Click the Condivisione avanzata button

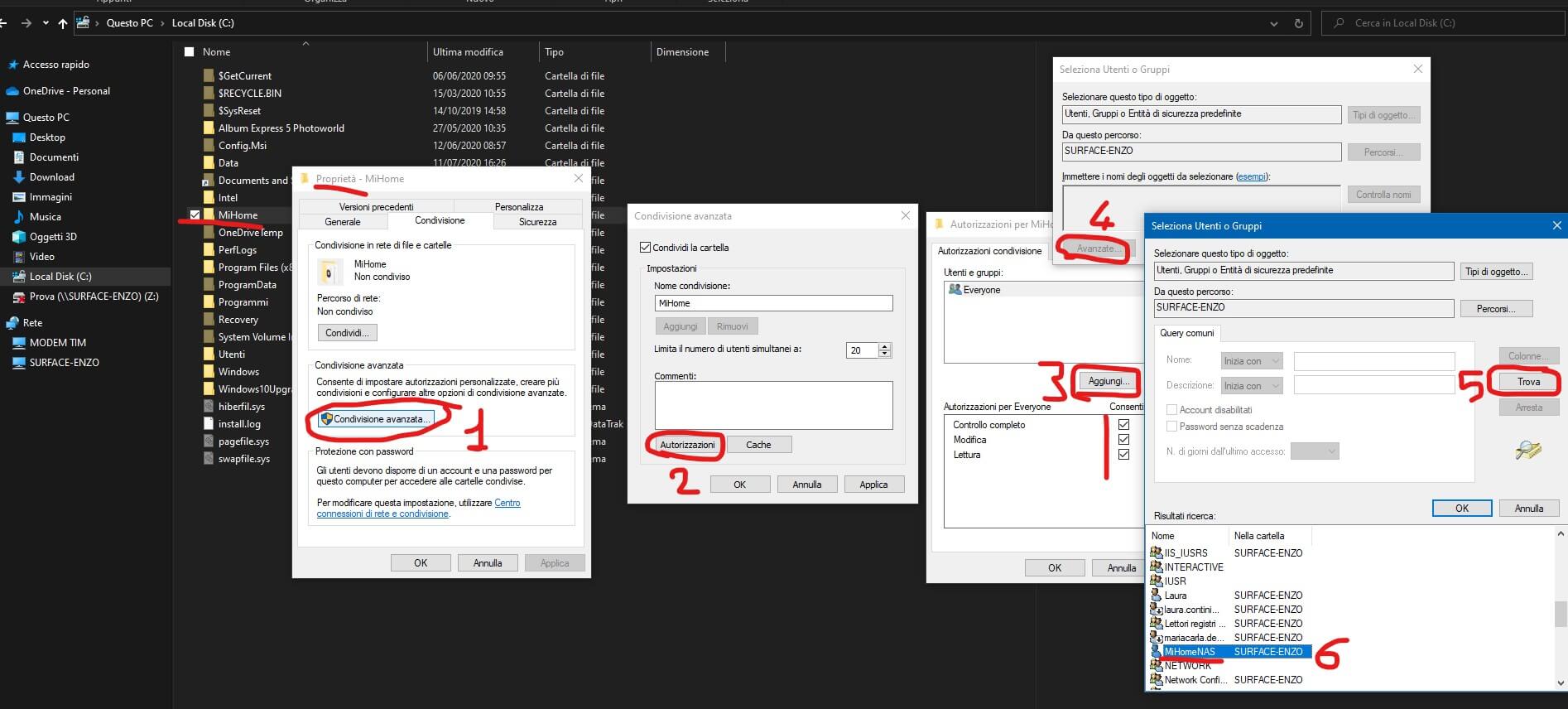click(377, 419)
